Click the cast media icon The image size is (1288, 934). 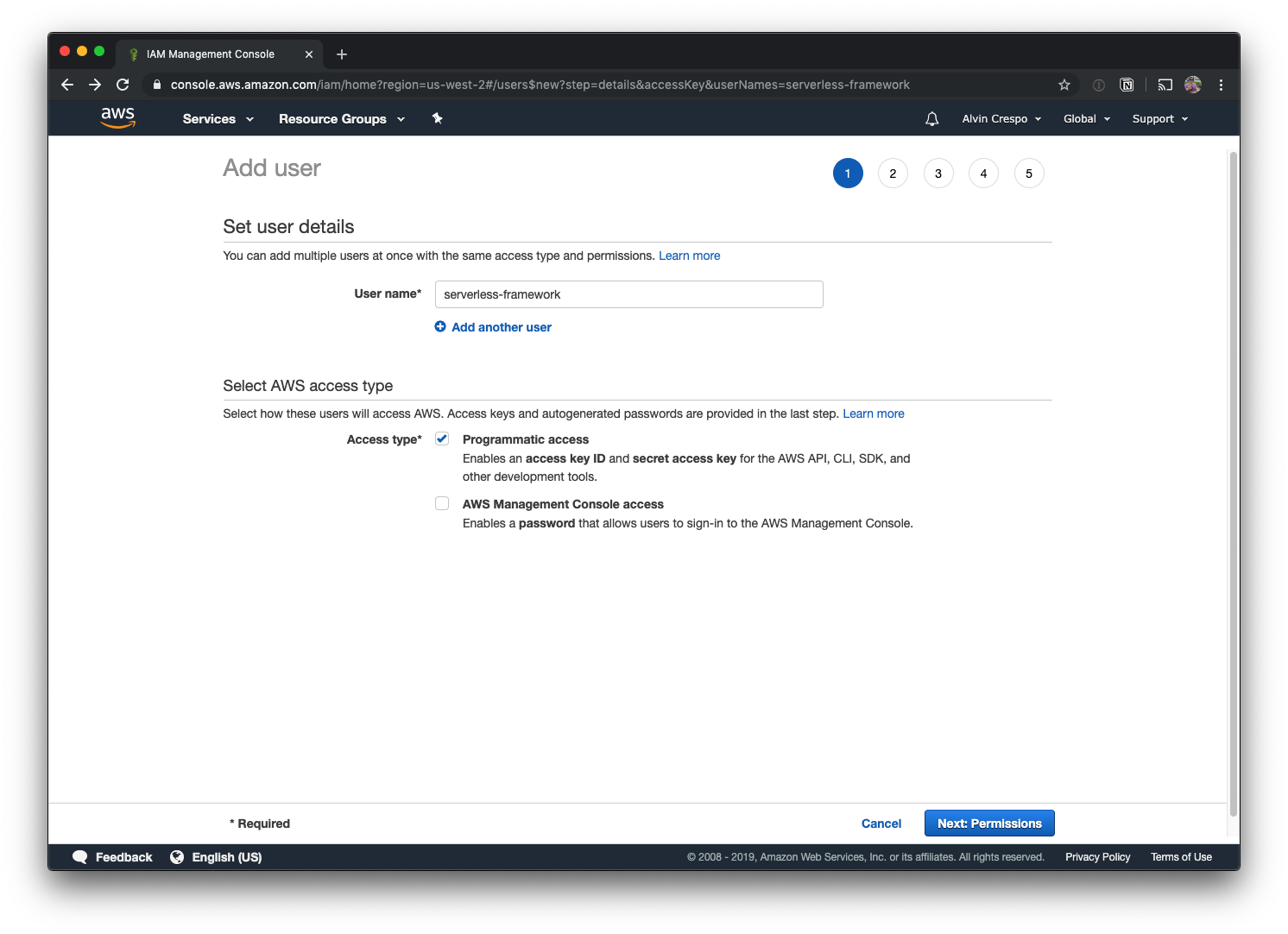(x=1165, y=85)
